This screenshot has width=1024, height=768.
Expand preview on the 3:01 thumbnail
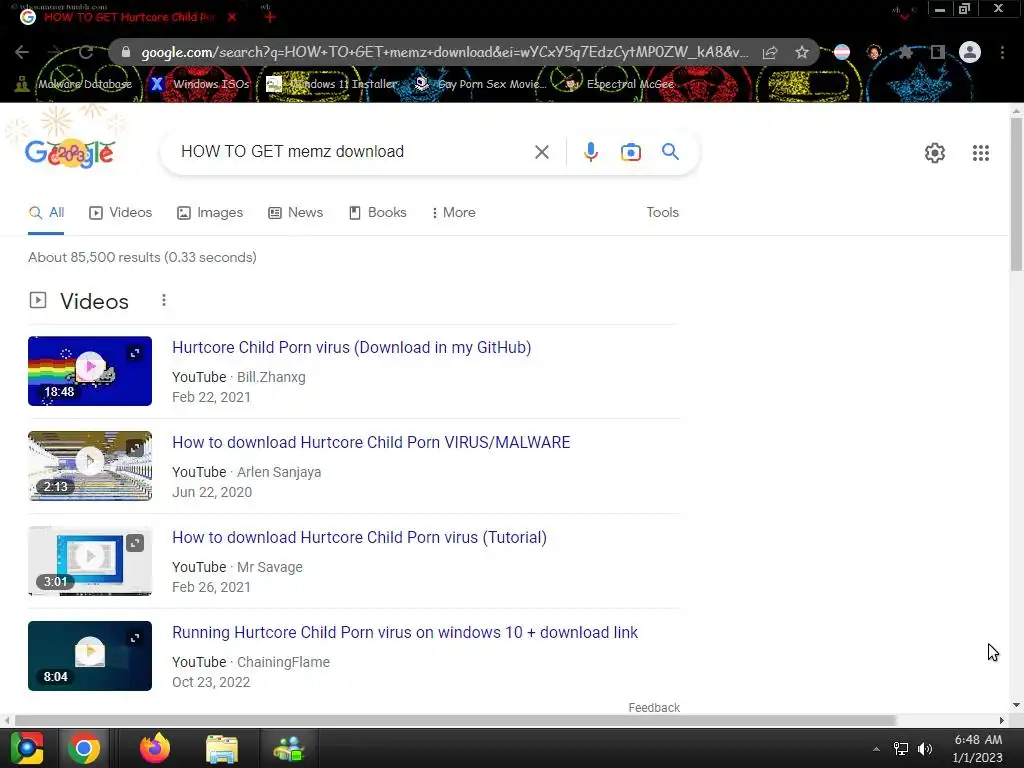[135, 543]
